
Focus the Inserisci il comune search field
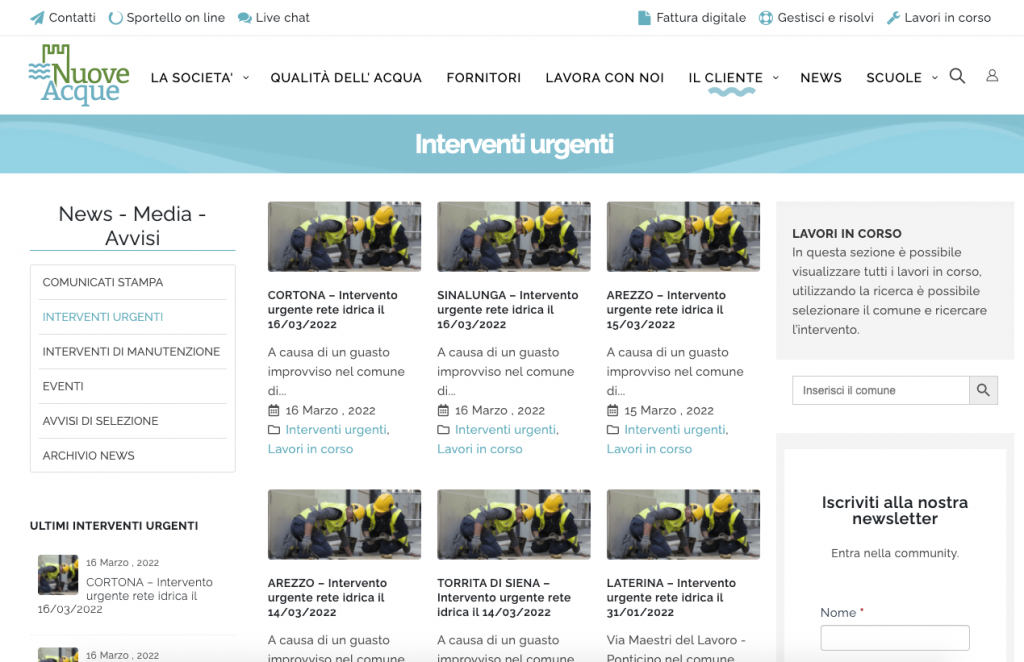tap(880, 390)
